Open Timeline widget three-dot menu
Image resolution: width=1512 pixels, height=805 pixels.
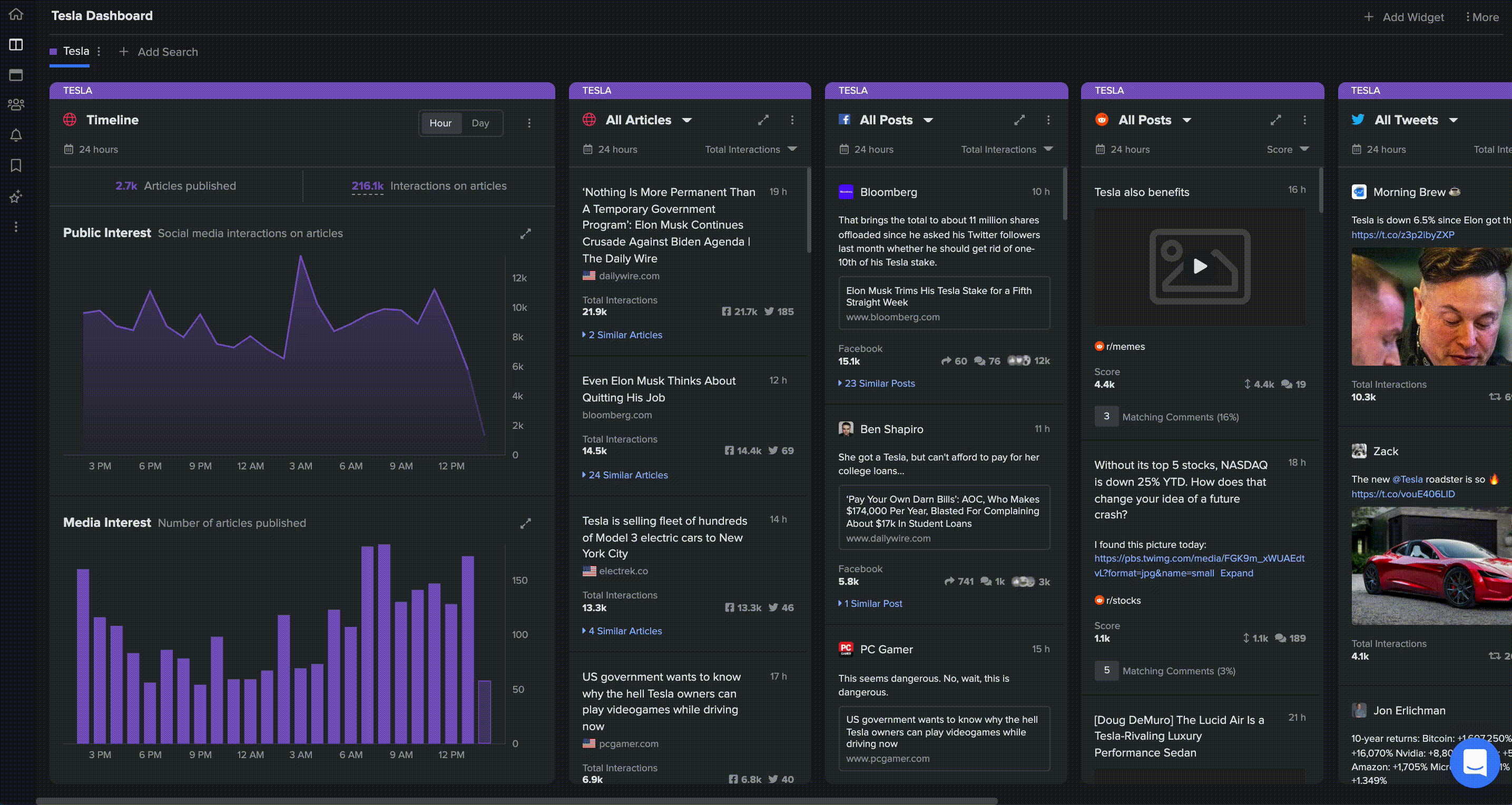[x=529, y=123]
